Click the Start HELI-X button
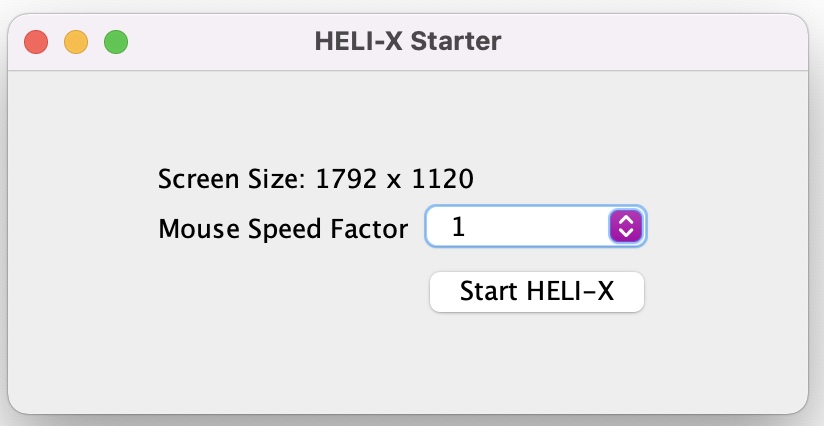 click(536, 292)
